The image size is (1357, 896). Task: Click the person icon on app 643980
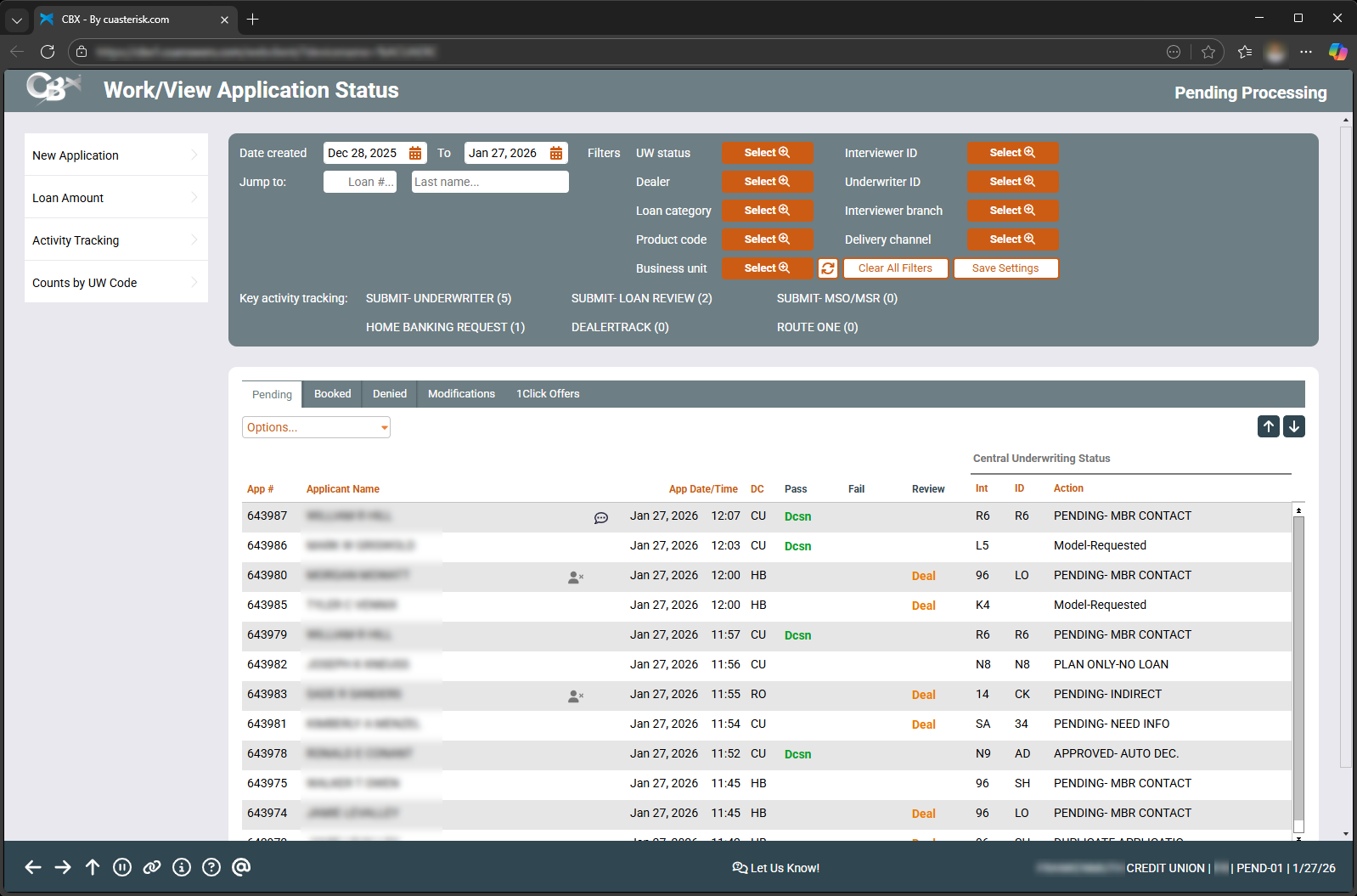pyautogui.click(x=576, y=577)
